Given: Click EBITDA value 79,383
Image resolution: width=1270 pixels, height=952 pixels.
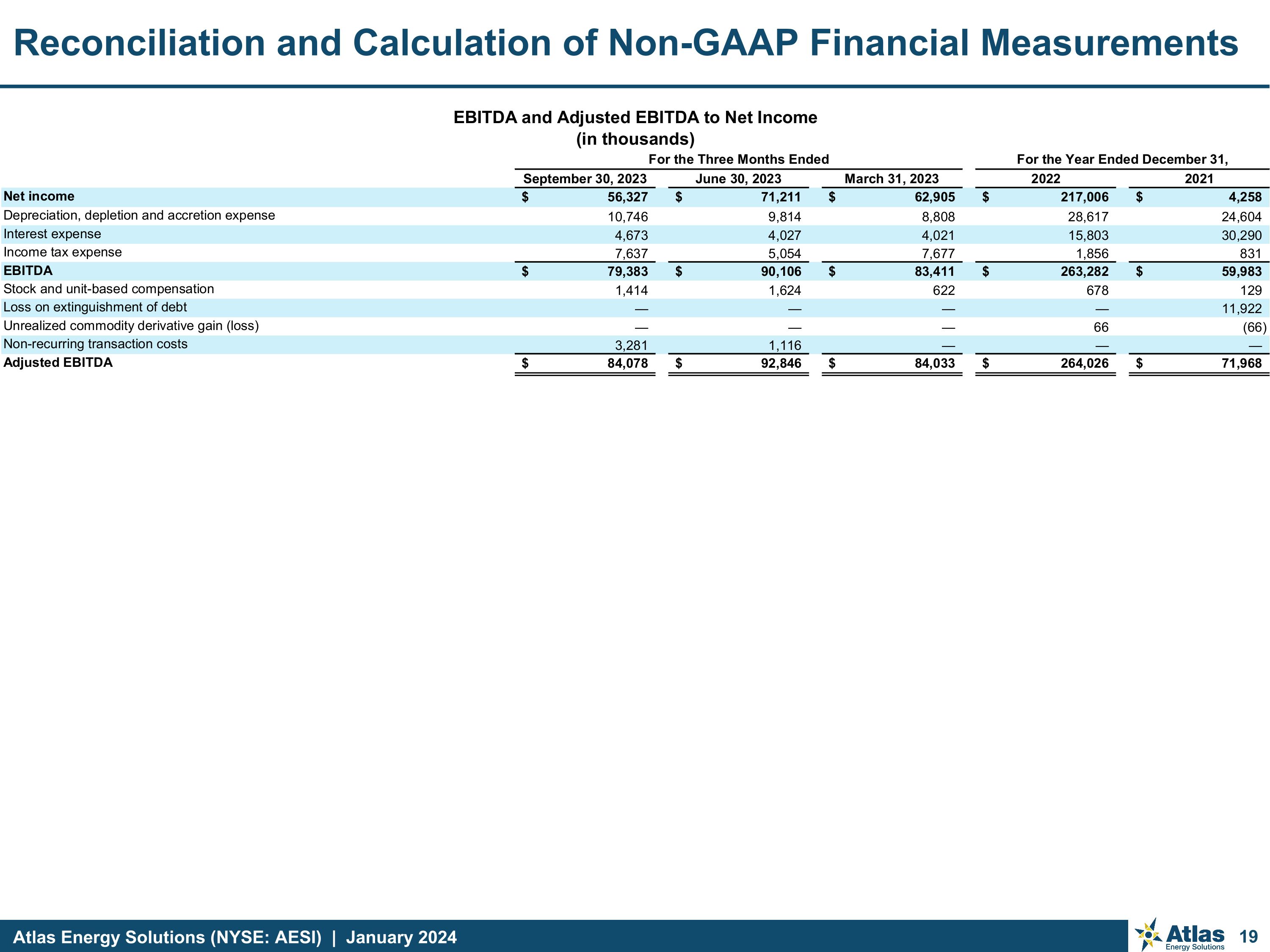Looking at the screenshot, I should [x=627, y=272].
